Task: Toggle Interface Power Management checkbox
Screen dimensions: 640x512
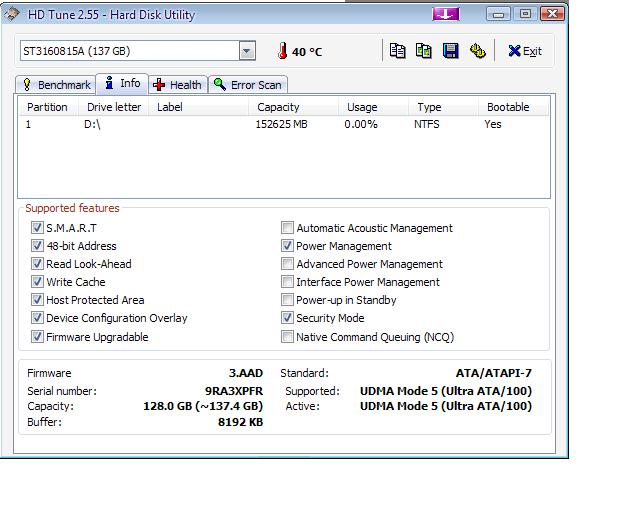Action: tap(287, 282)
